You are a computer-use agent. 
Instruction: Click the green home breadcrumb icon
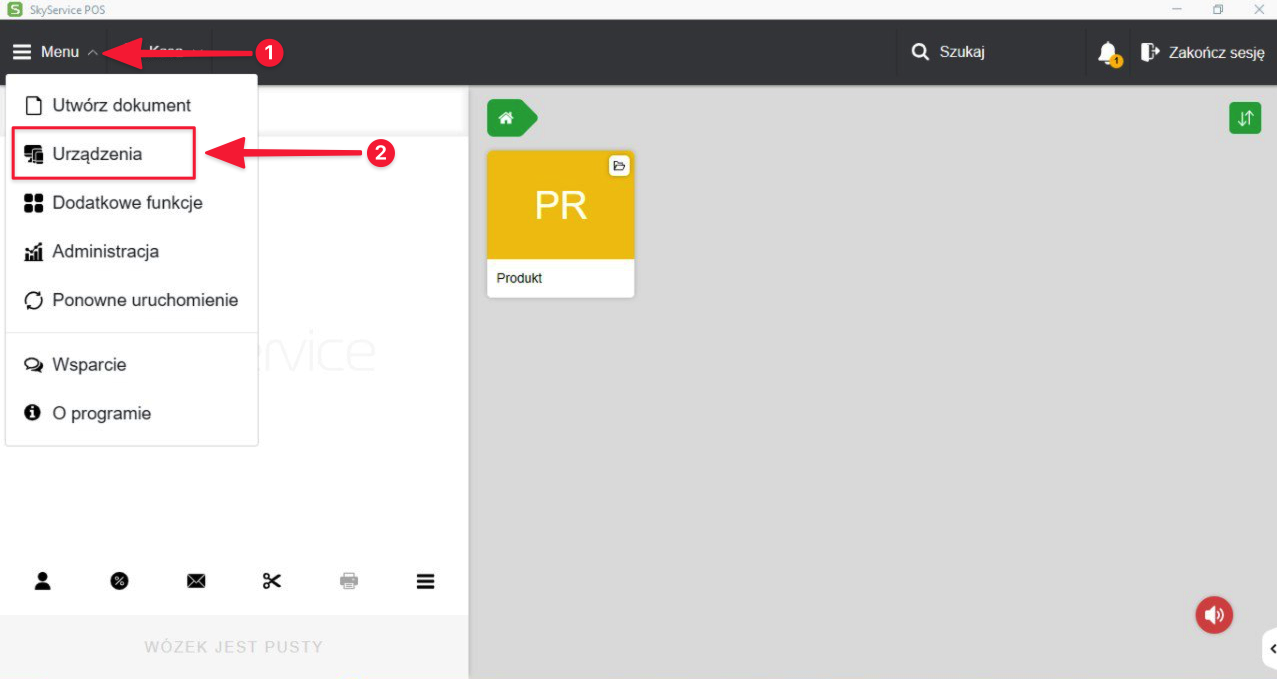507,118
